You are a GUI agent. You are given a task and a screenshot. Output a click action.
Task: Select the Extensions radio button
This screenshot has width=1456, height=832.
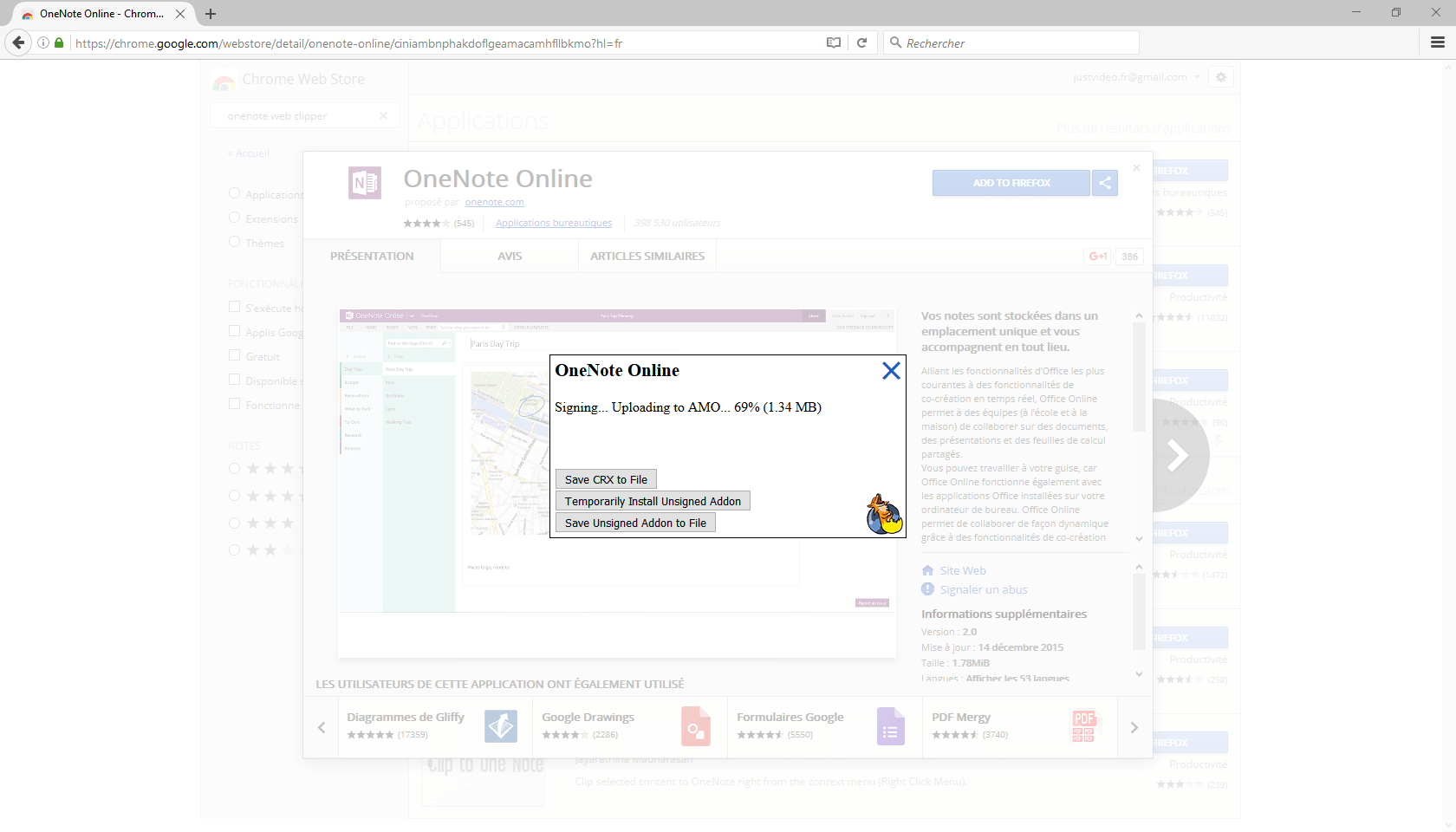pos(234,218)
